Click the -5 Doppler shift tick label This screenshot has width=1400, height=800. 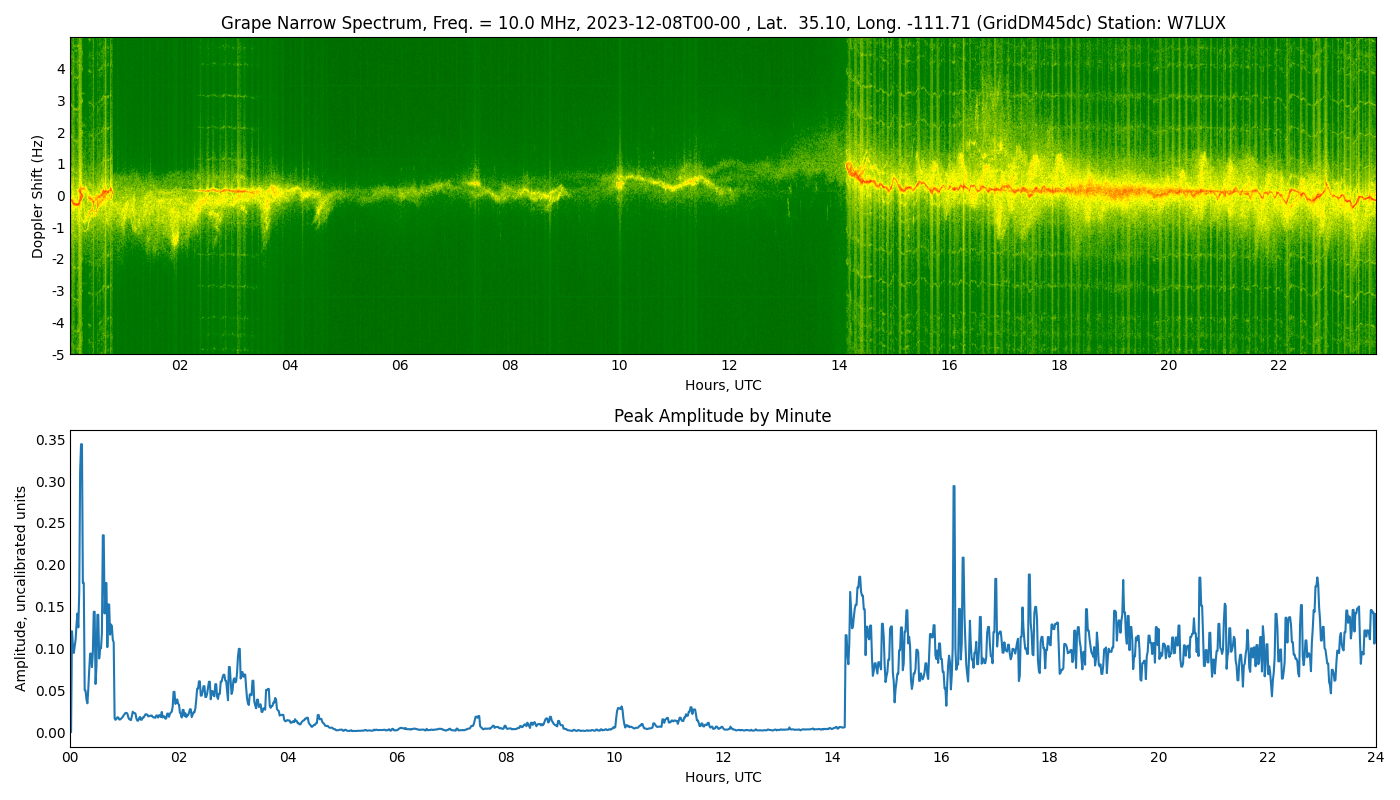tap(59, 354)
